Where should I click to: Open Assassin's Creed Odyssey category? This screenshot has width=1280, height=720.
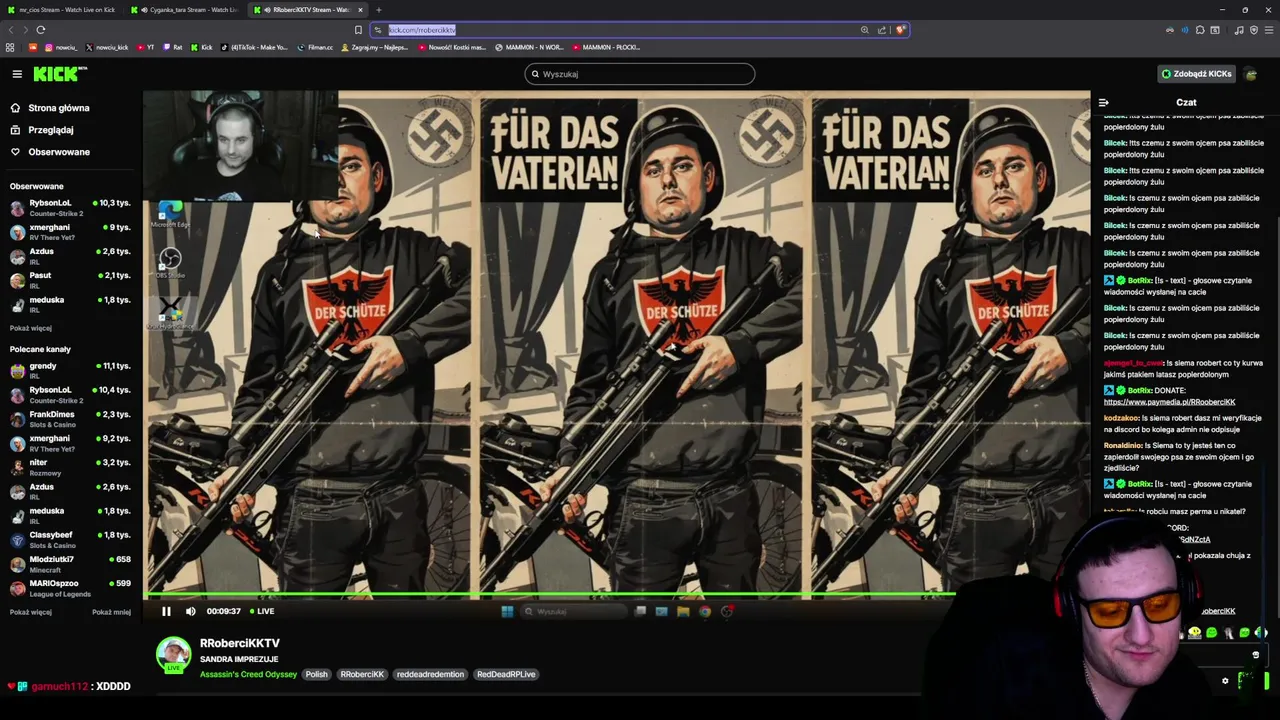(x=248, y=674)
